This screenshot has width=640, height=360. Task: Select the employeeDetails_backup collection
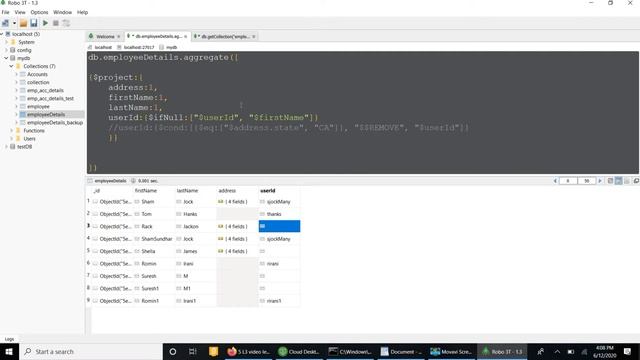coord(55,122)
